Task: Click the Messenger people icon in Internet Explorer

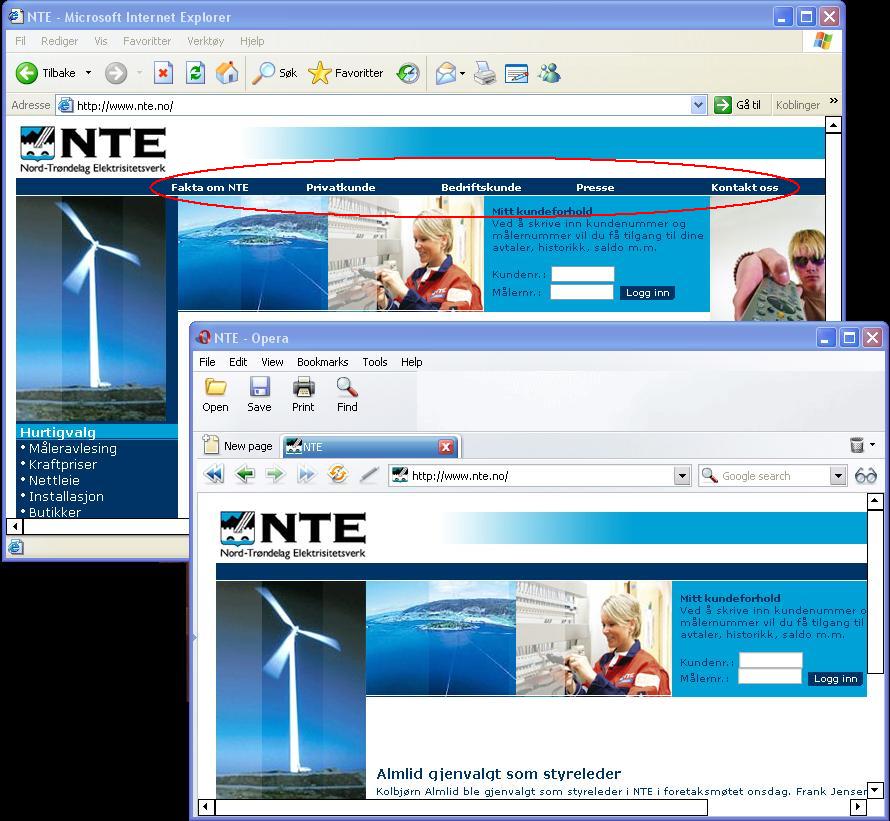Action: pos(549,73)
